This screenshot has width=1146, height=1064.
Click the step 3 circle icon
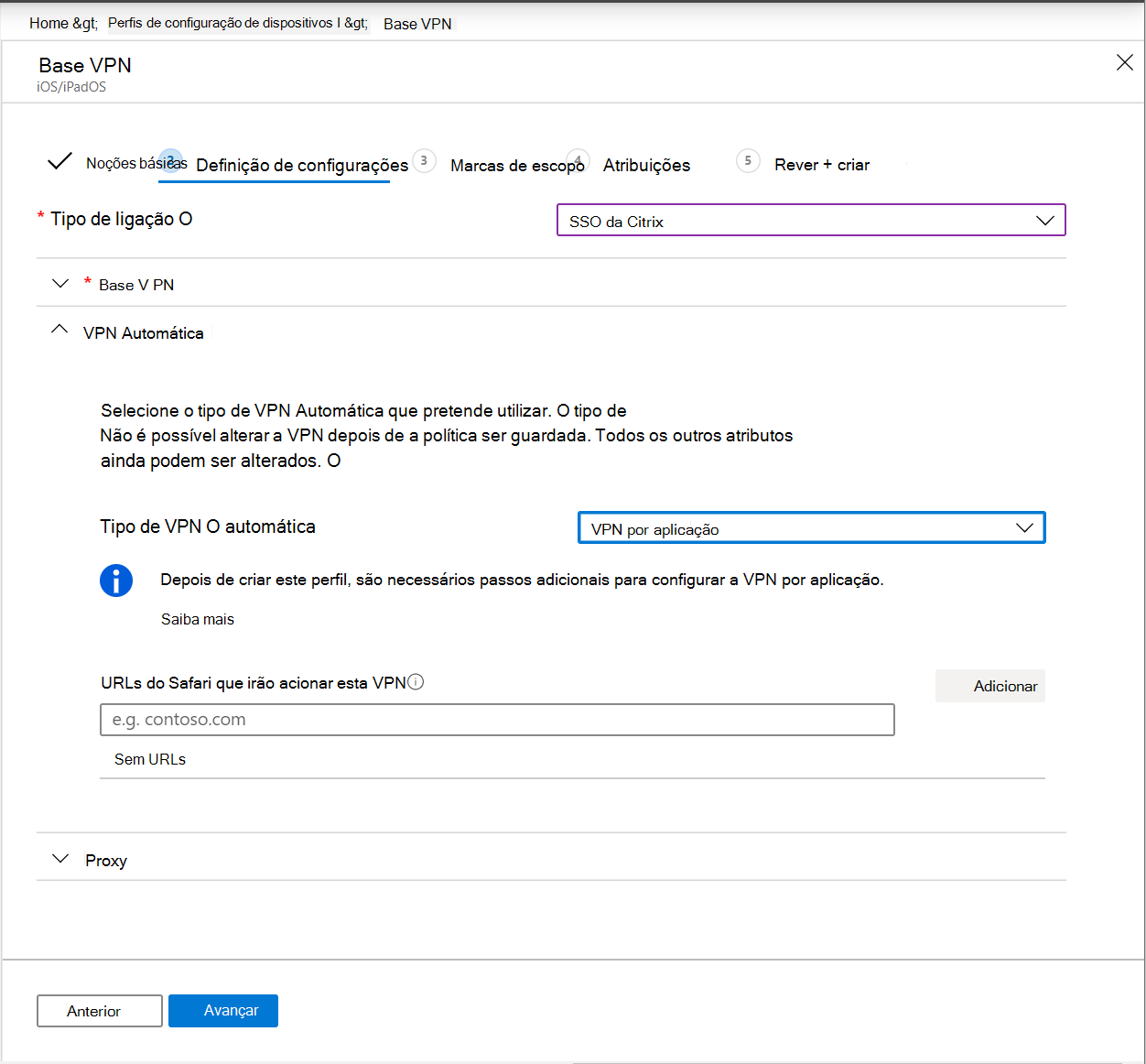(x=424, y=160)
